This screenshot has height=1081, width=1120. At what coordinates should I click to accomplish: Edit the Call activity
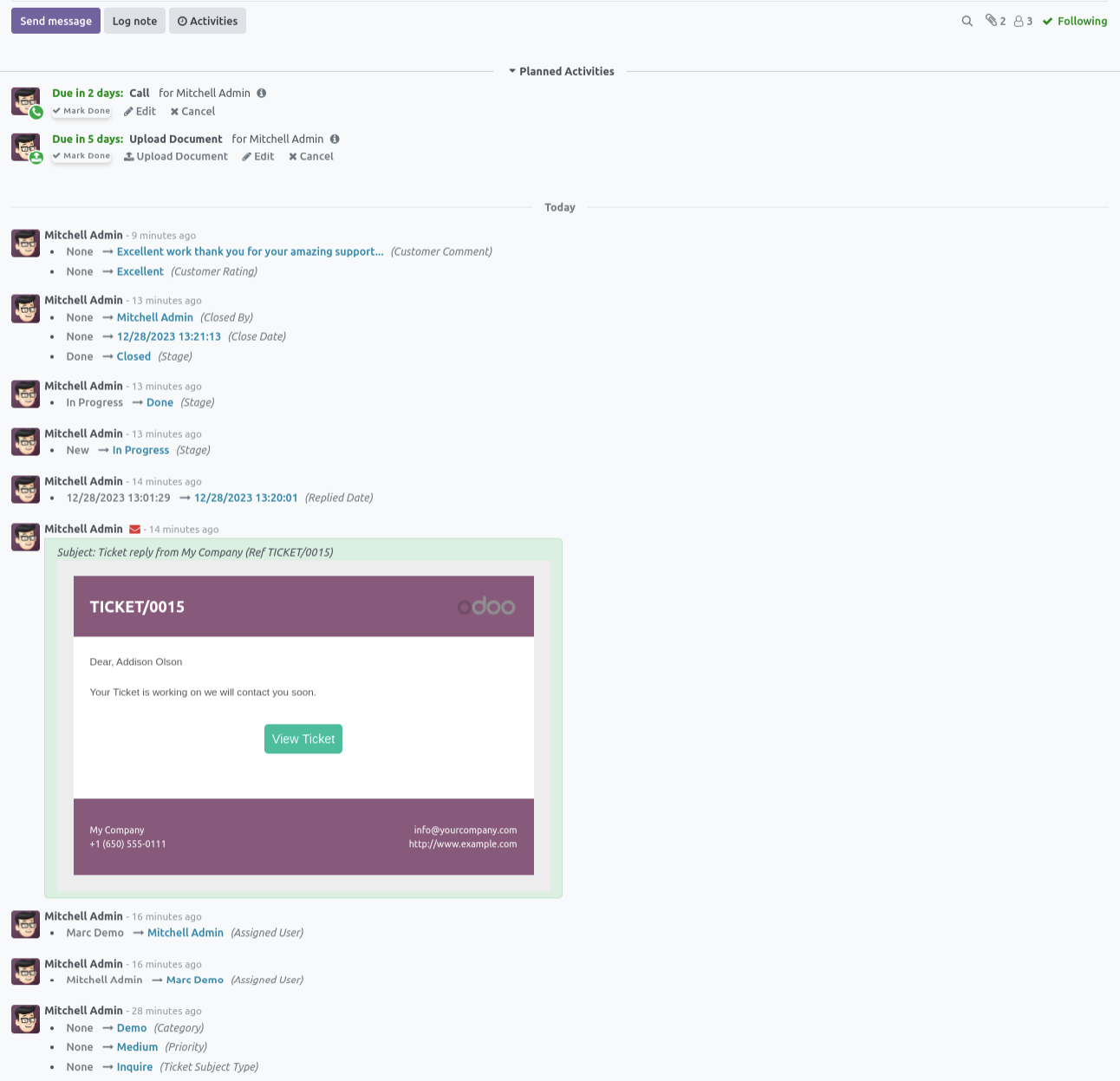(x=140, y=111)
